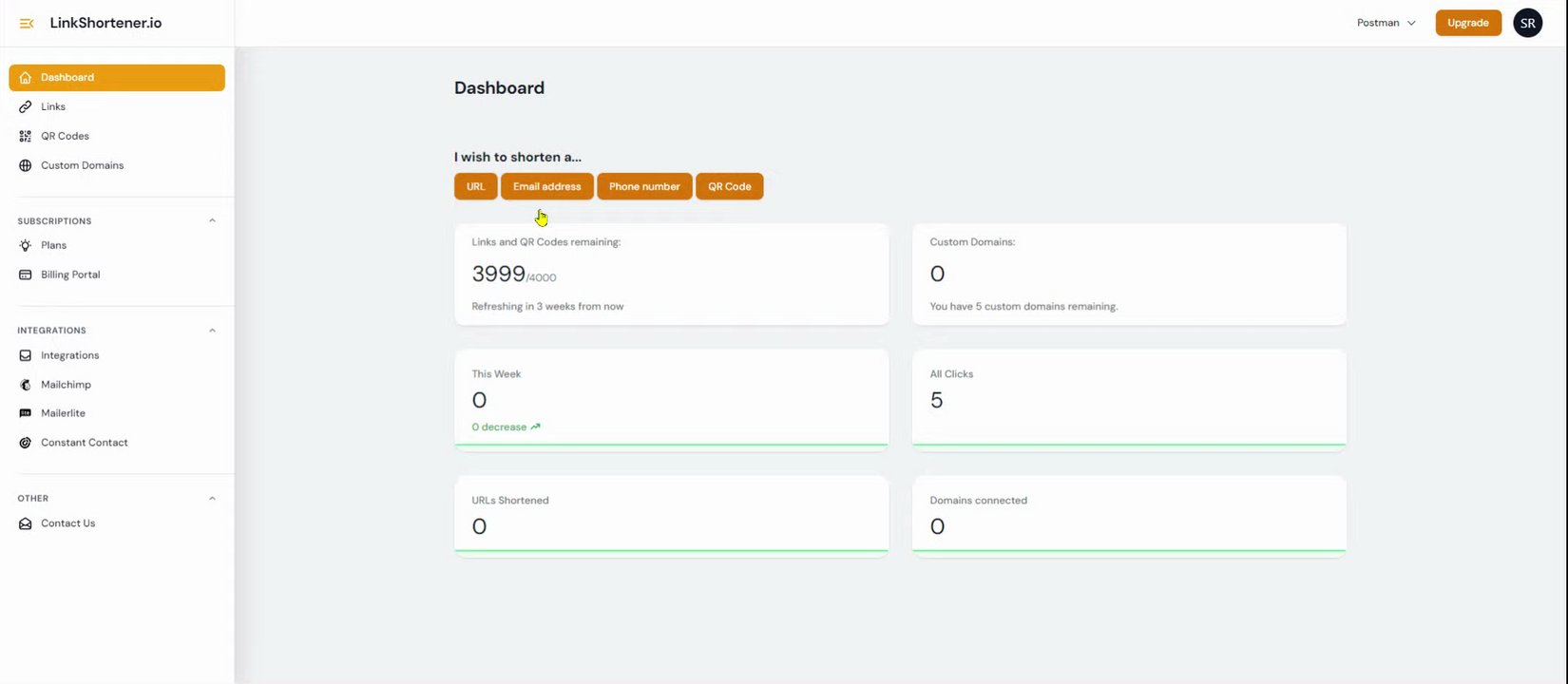Click the QR Codes icon in the sidebar
The height and width of the screenshot is (684, 1568).
point(26,137)
